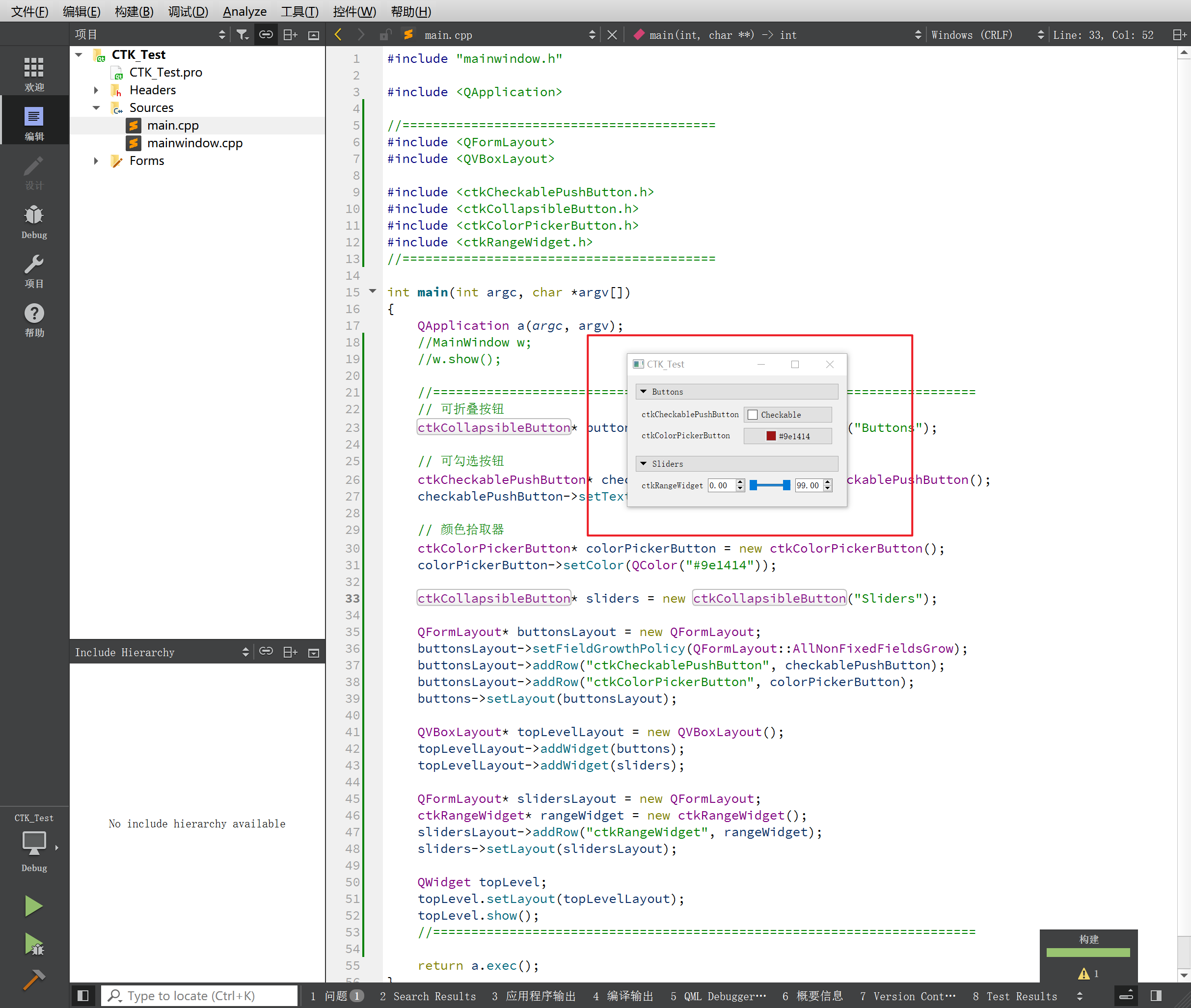Image resolution: width=1191 pixels, height=1008 pixels.
Task: Open the Analyze menu
Action: (244, 11)
